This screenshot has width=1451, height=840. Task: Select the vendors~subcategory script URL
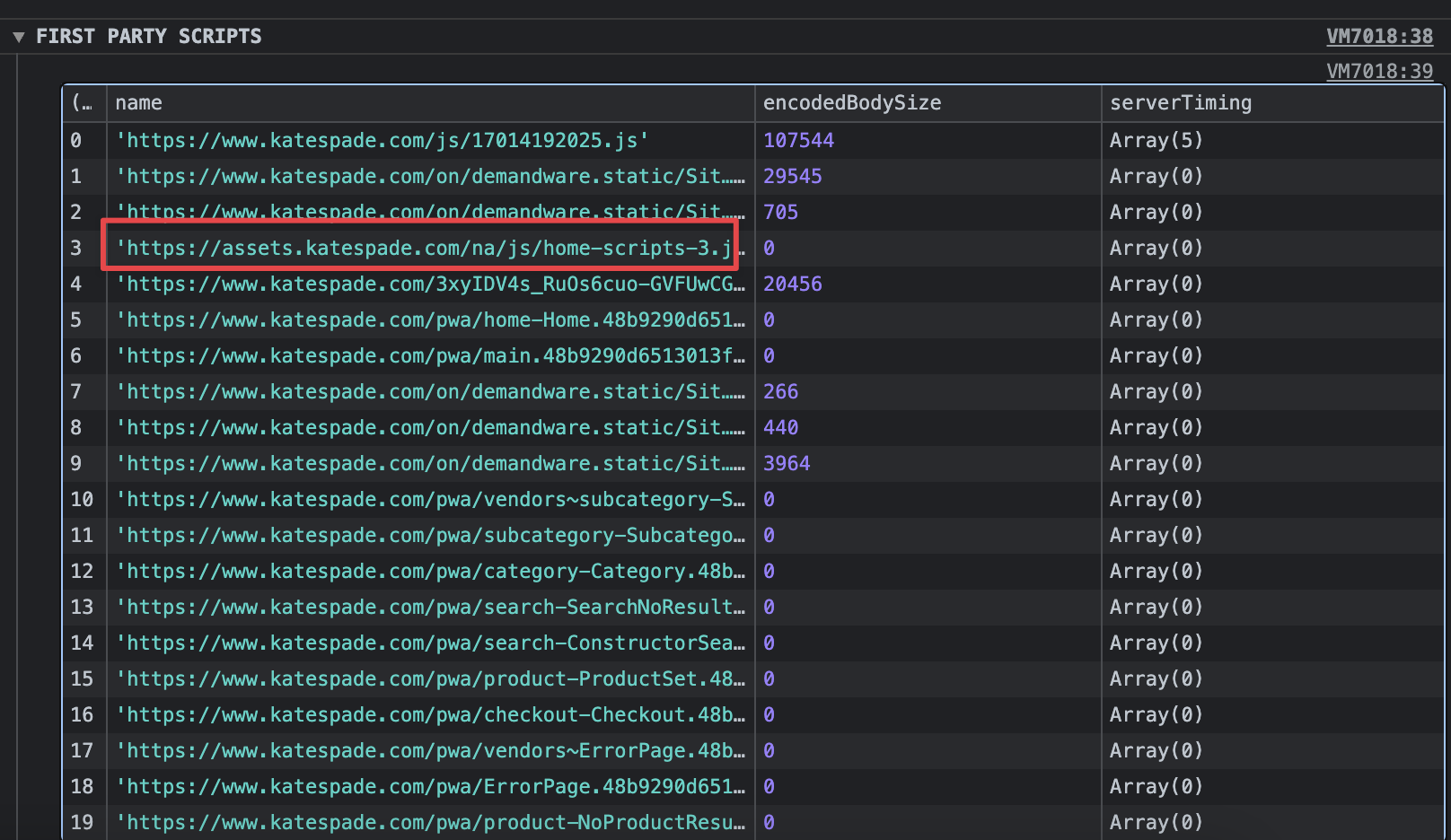click(430, 499)
